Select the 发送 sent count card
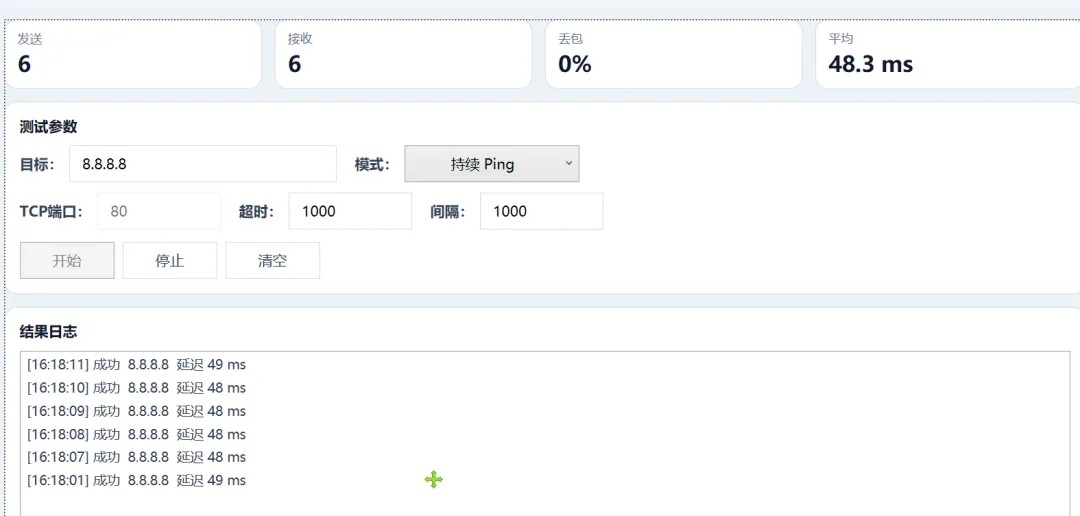The width and height of the screenshot is (1080, 516). click(x=134, y=54)
